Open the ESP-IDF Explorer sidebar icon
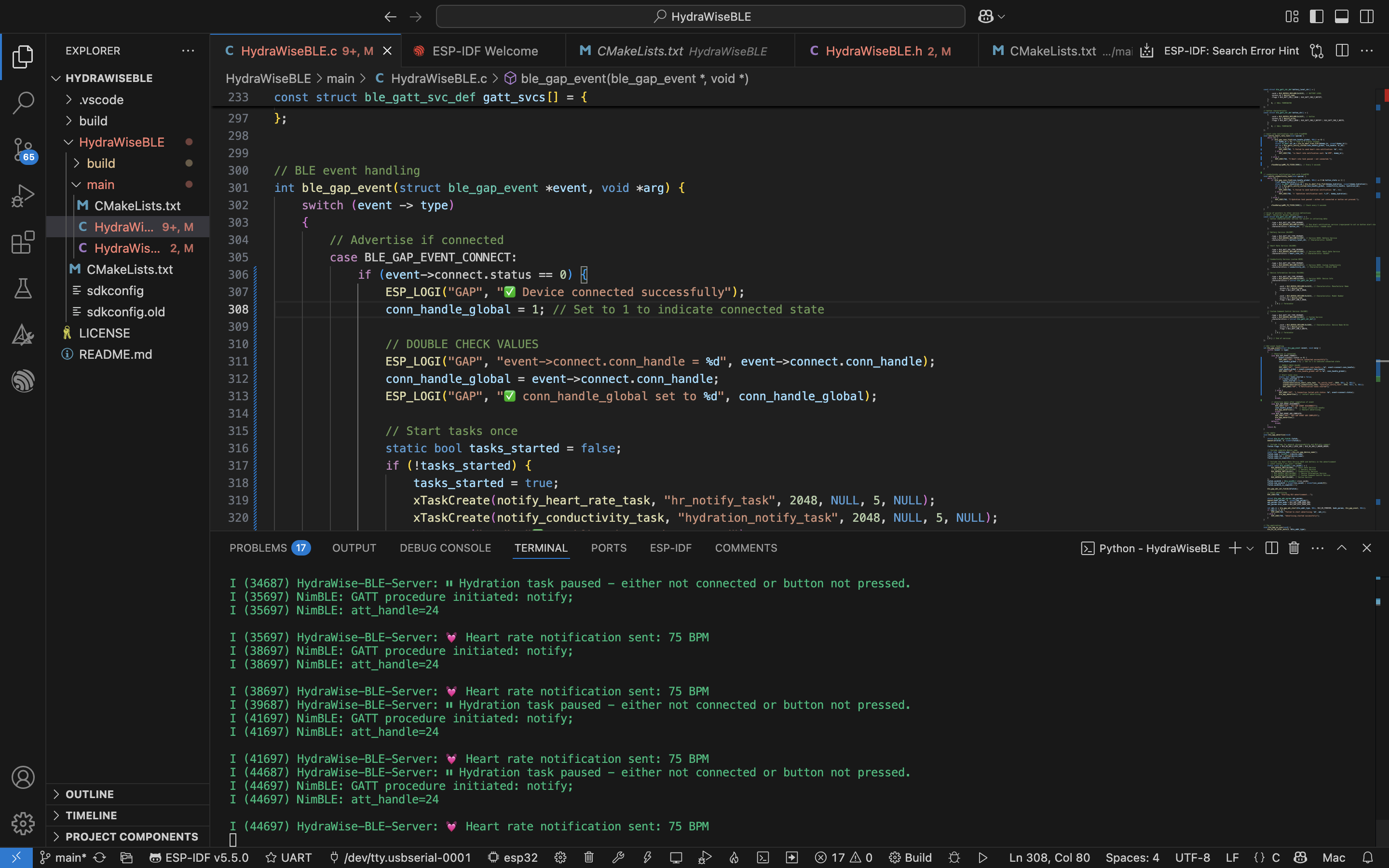 23,380
